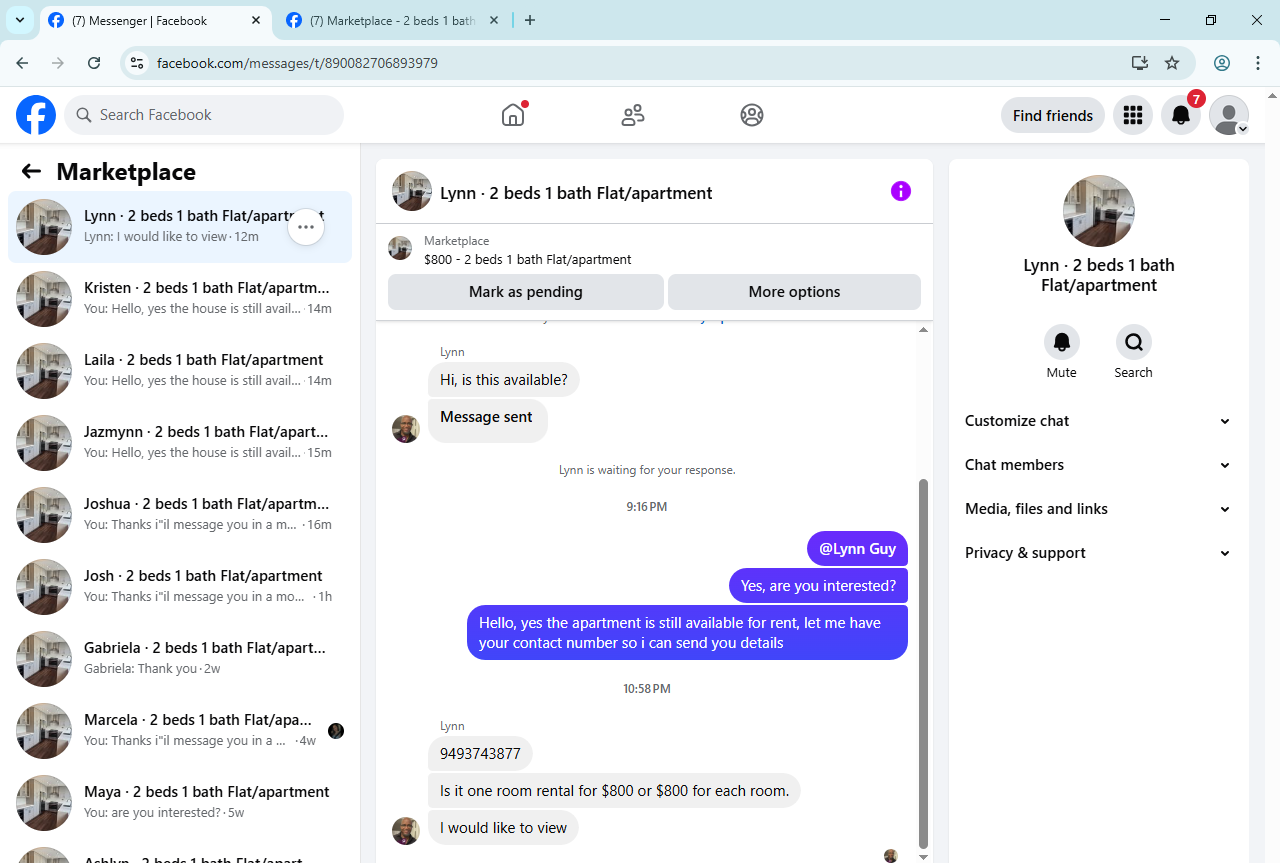Open the Facebook apps menu grid
Image resolution: width=1280 pixels, height=863 pixels.
1133,115
